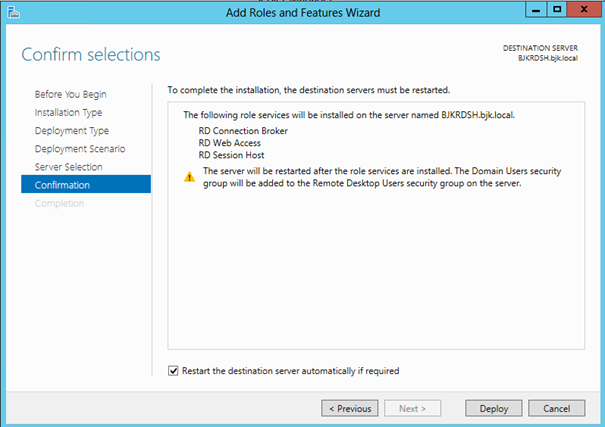This screenshot has width=605, height=427.
Task: Minimize the Add Roles and Features Wizard
Action: 536,10
